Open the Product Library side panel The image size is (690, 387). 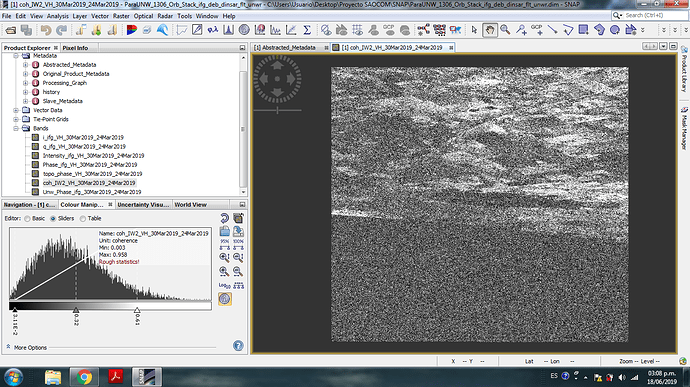pyautogui.click(x=684, y=69)
